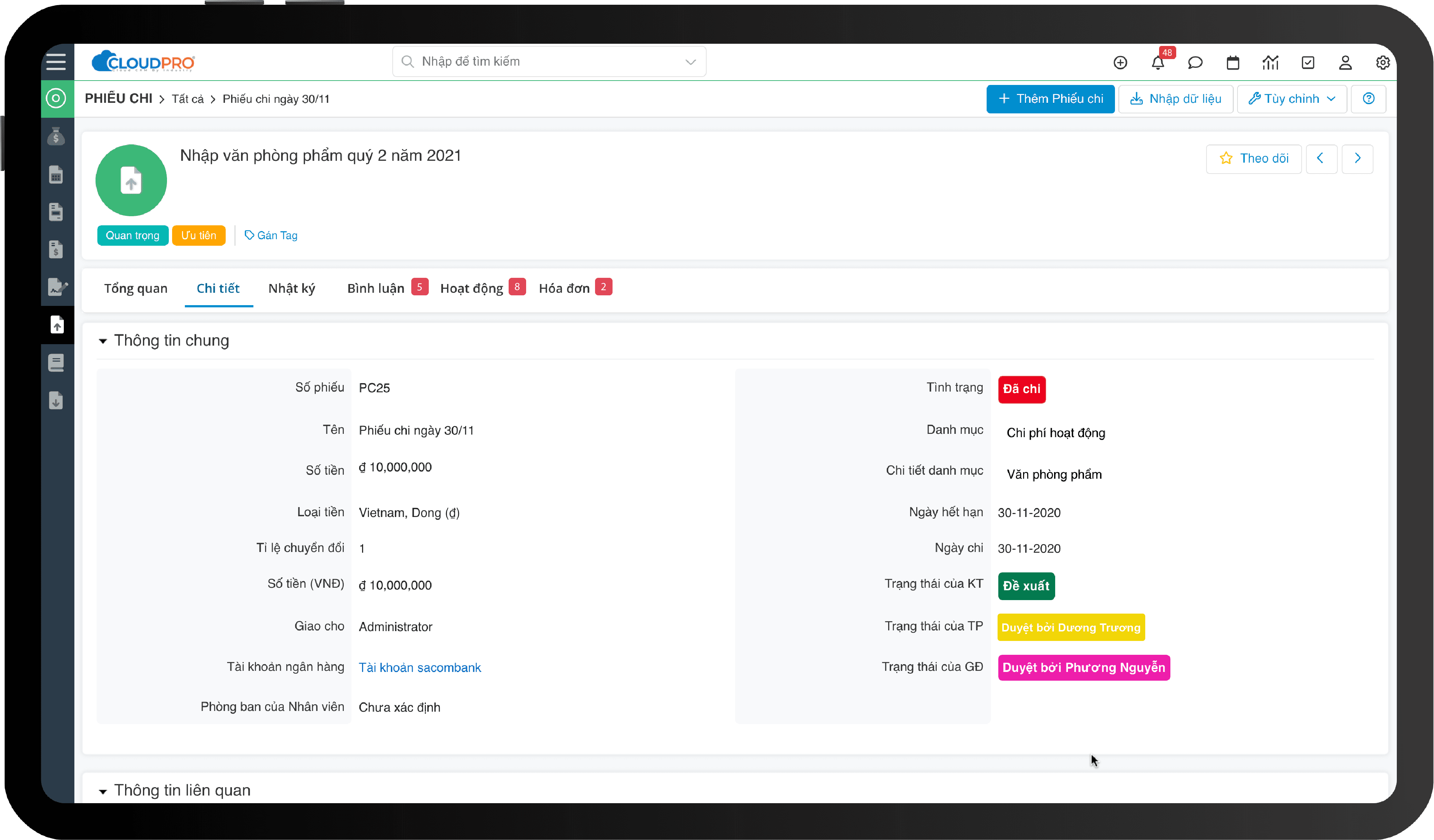This screenshot has height=840, width=1434.
Task: Click the quick create plus icon
Action: (1120, 63)
